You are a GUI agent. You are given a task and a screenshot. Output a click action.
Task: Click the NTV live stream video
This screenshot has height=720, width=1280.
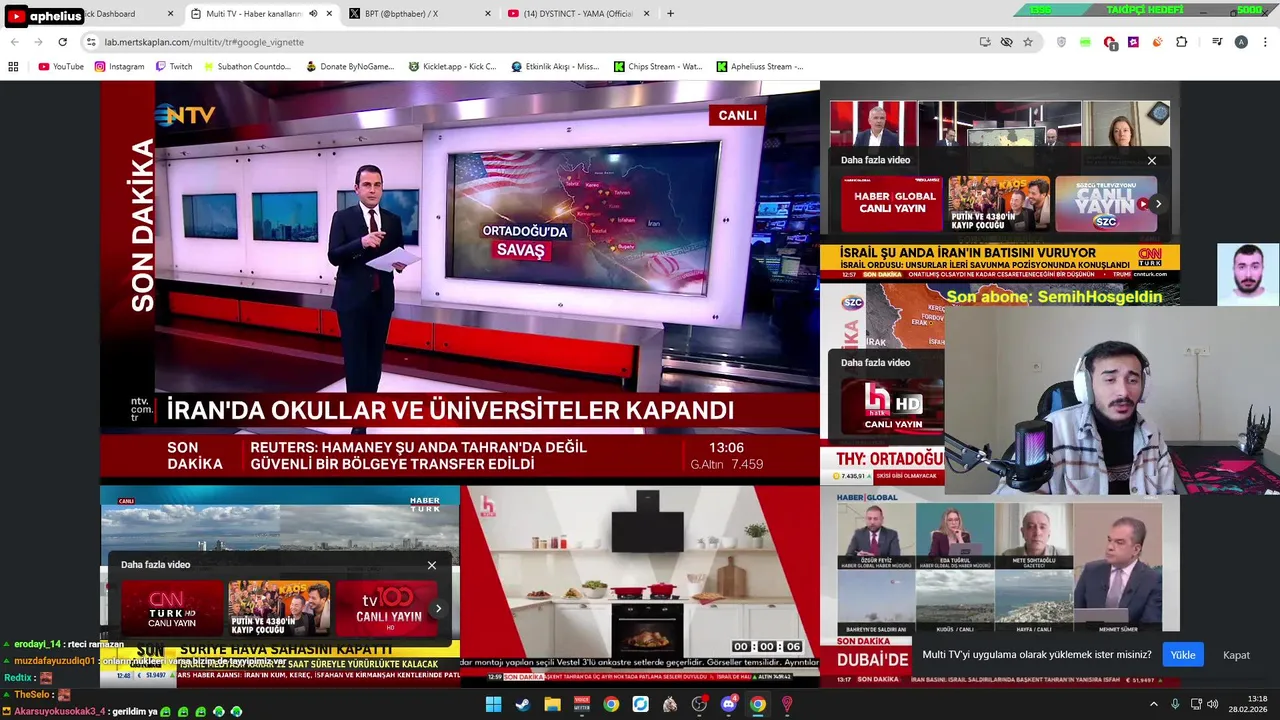point(460,282)
